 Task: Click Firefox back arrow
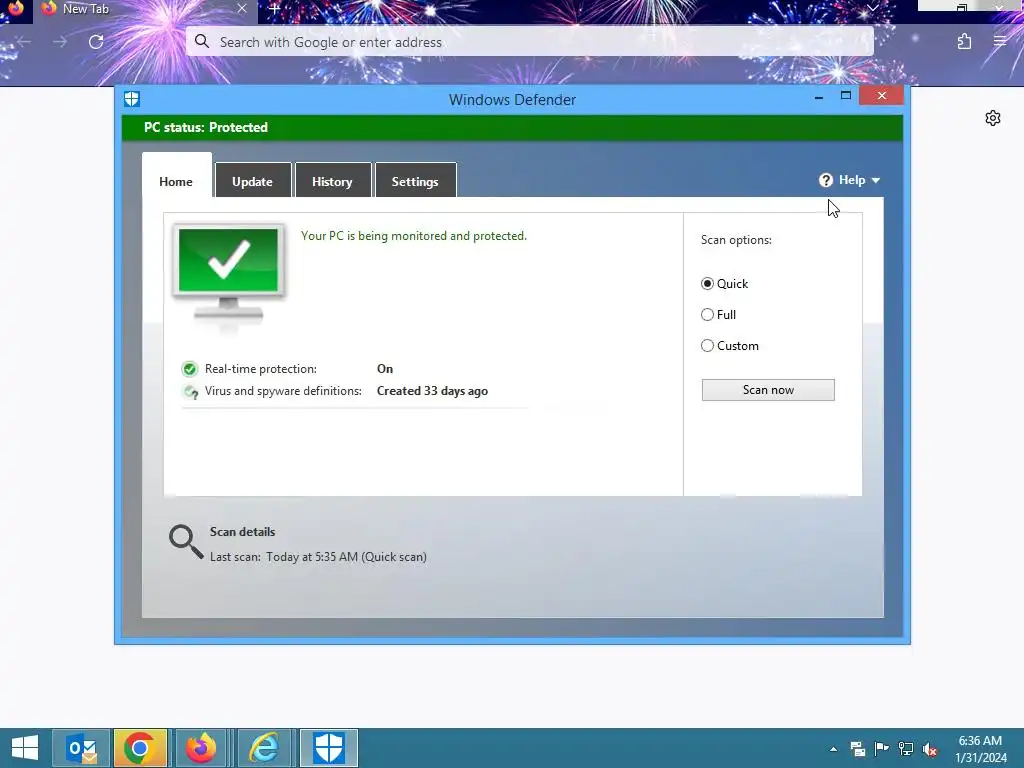point(25,42)
